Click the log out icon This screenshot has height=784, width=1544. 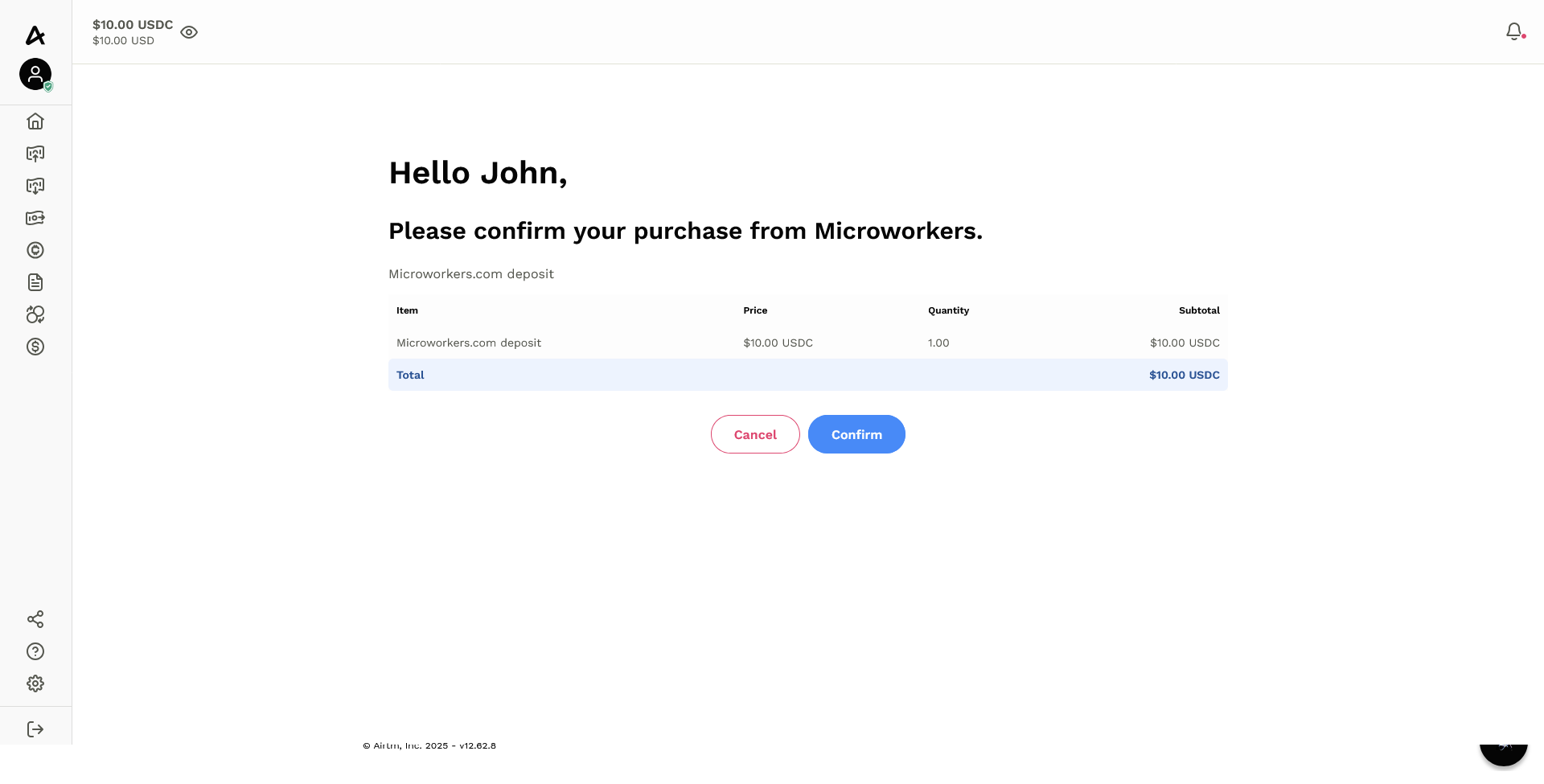(x=35, y=729)
